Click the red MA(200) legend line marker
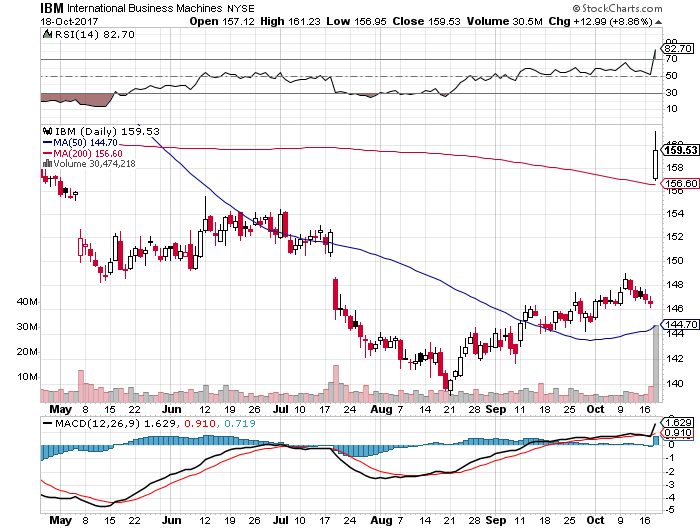 point(46,152)
